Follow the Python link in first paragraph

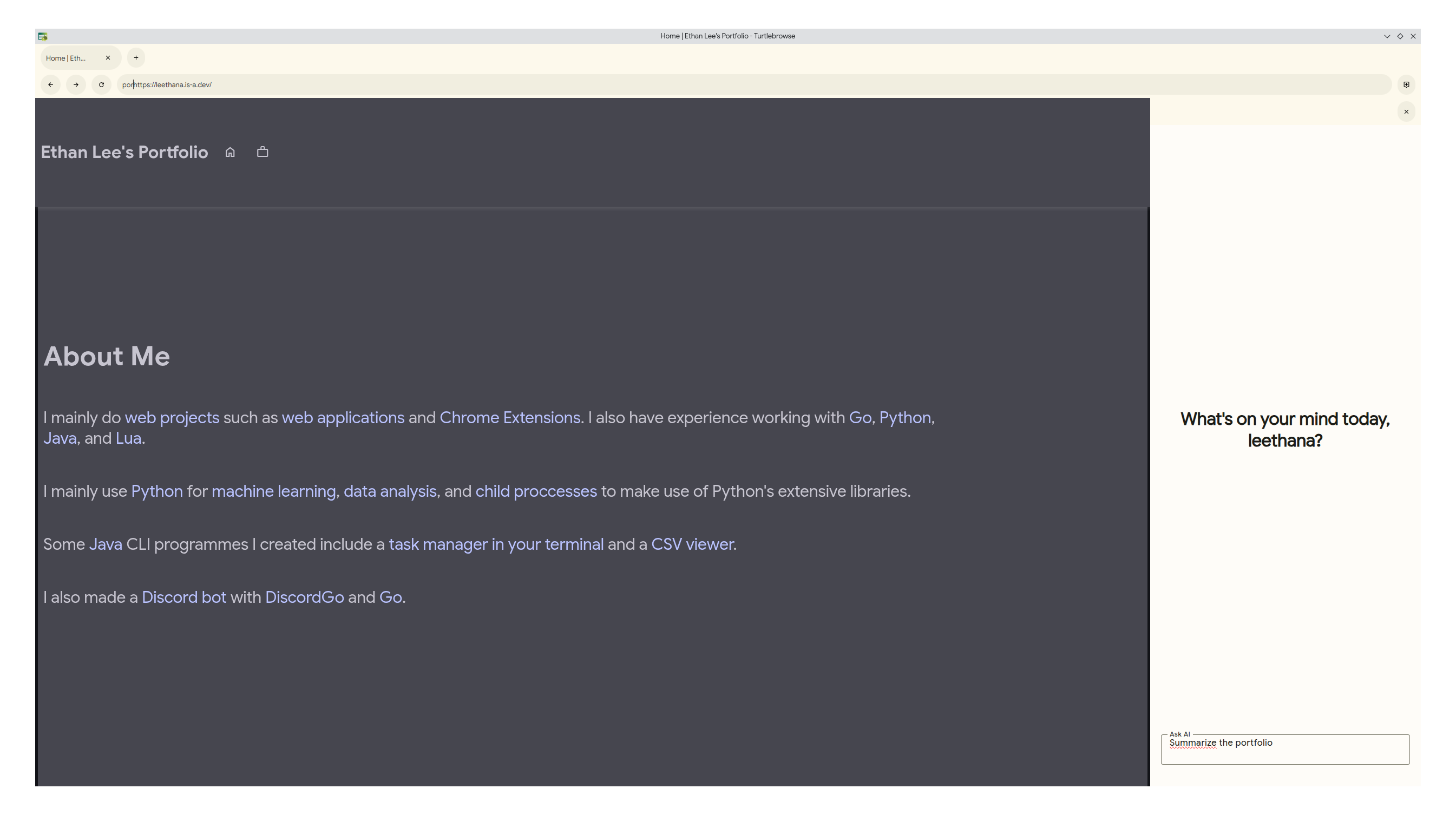[905, 417]
